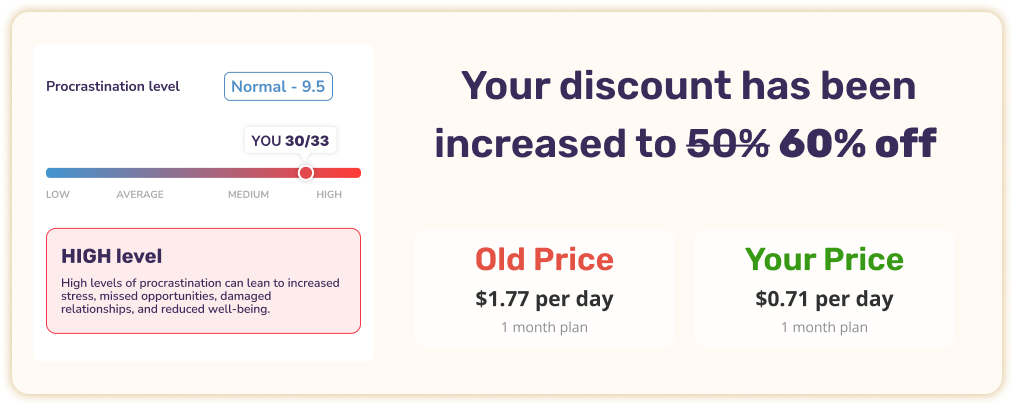
Task: Click the "Your discount has been" headline
Action: 688,87
